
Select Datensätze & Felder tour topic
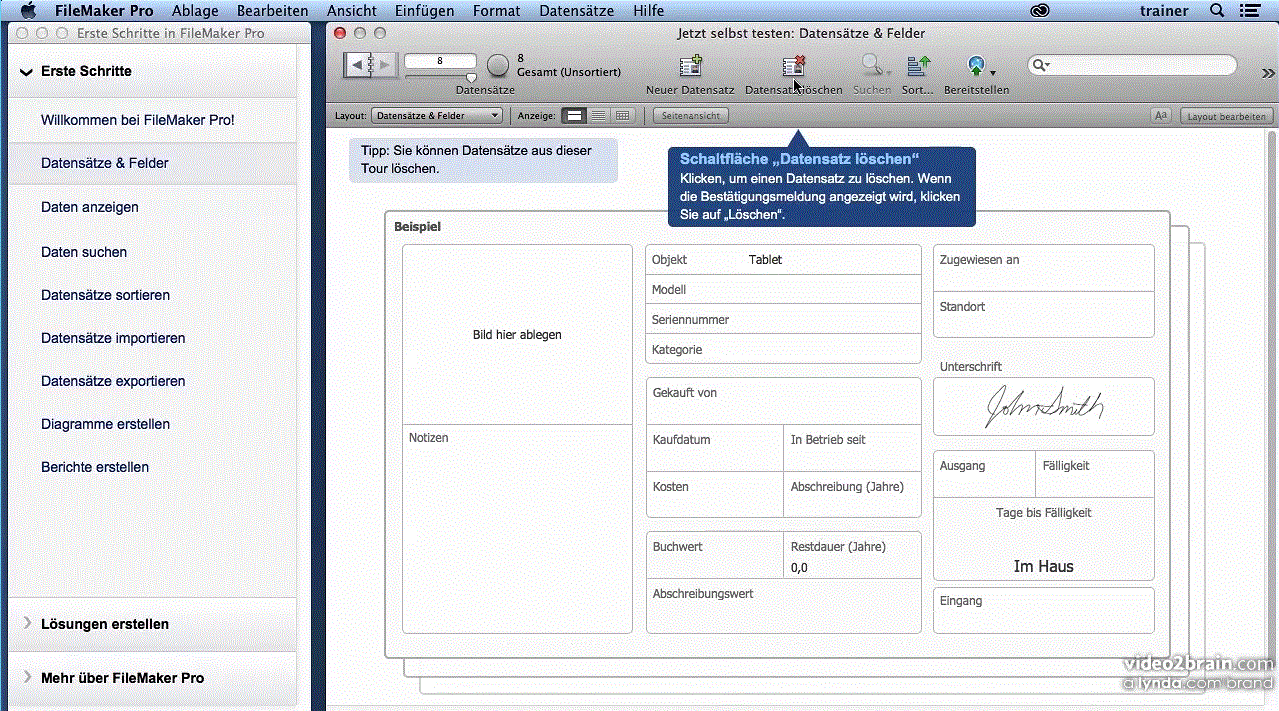tap(105, 163)
